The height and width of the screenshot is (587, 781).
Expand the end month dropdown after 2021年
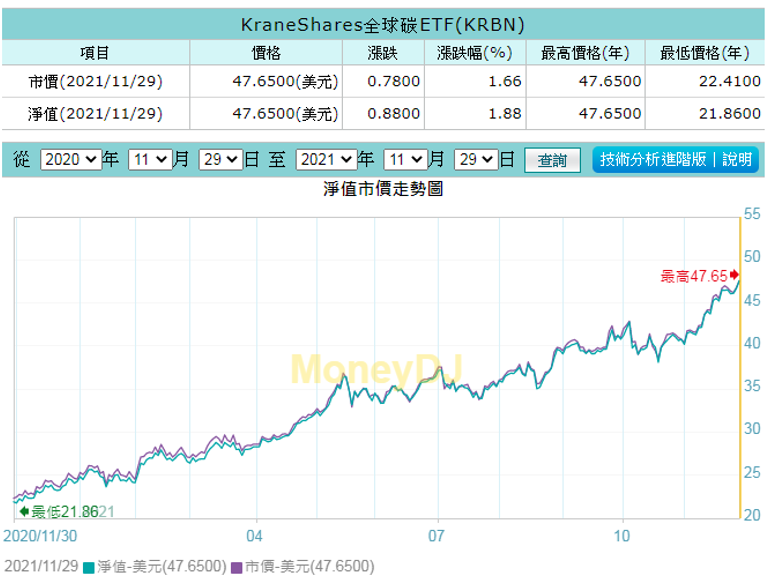pyautogui.click(x=405, y=159)
